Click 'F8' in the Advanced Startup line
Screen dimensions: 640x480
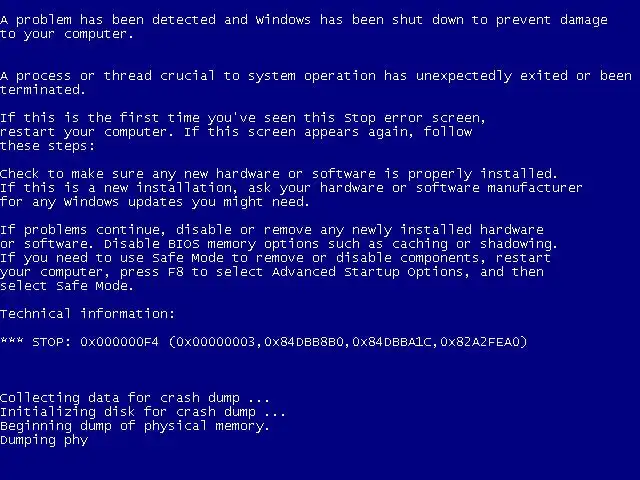(176, 272)
